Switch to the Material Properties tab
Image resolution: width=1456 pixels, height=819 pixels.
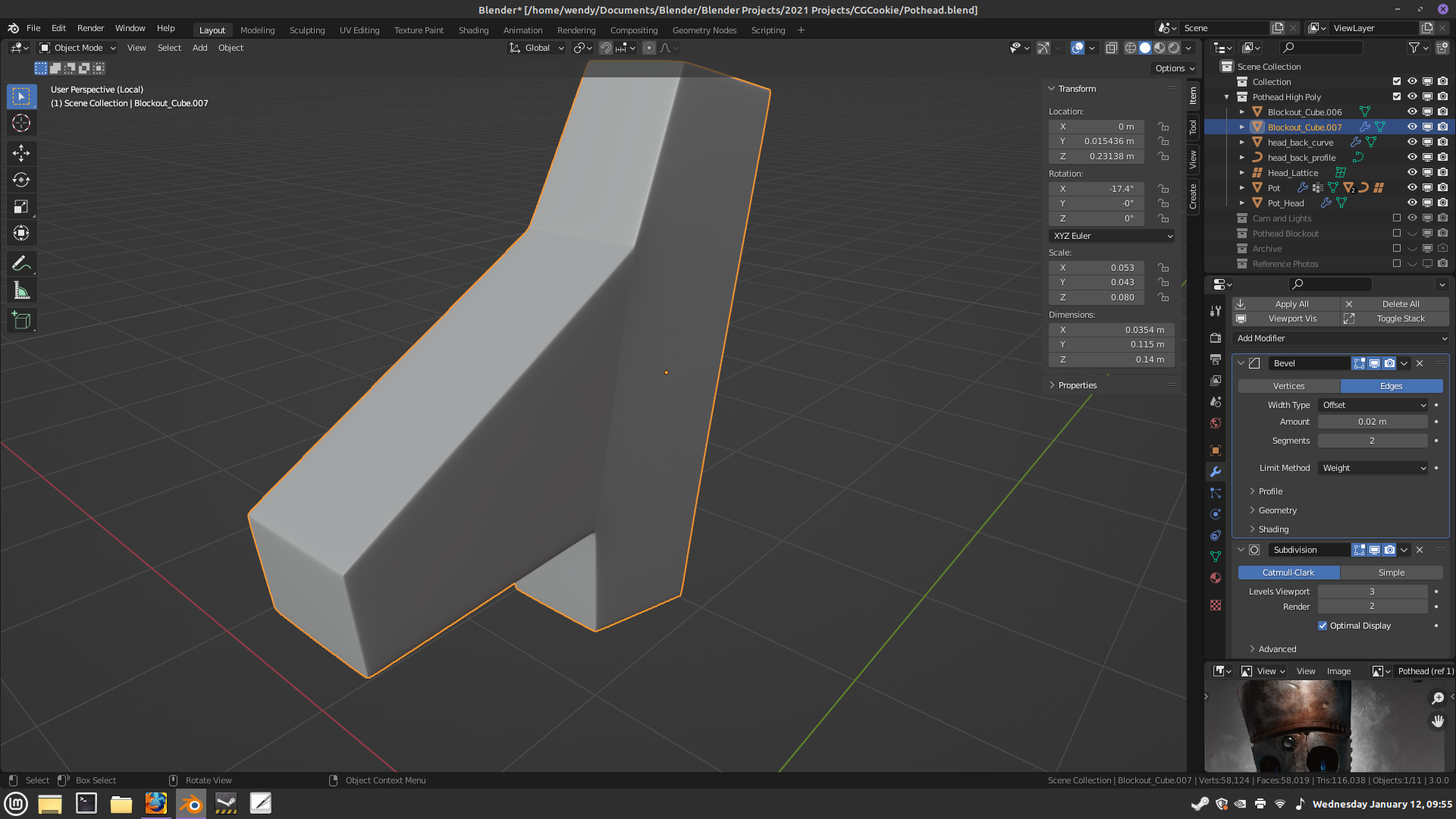1216,578
